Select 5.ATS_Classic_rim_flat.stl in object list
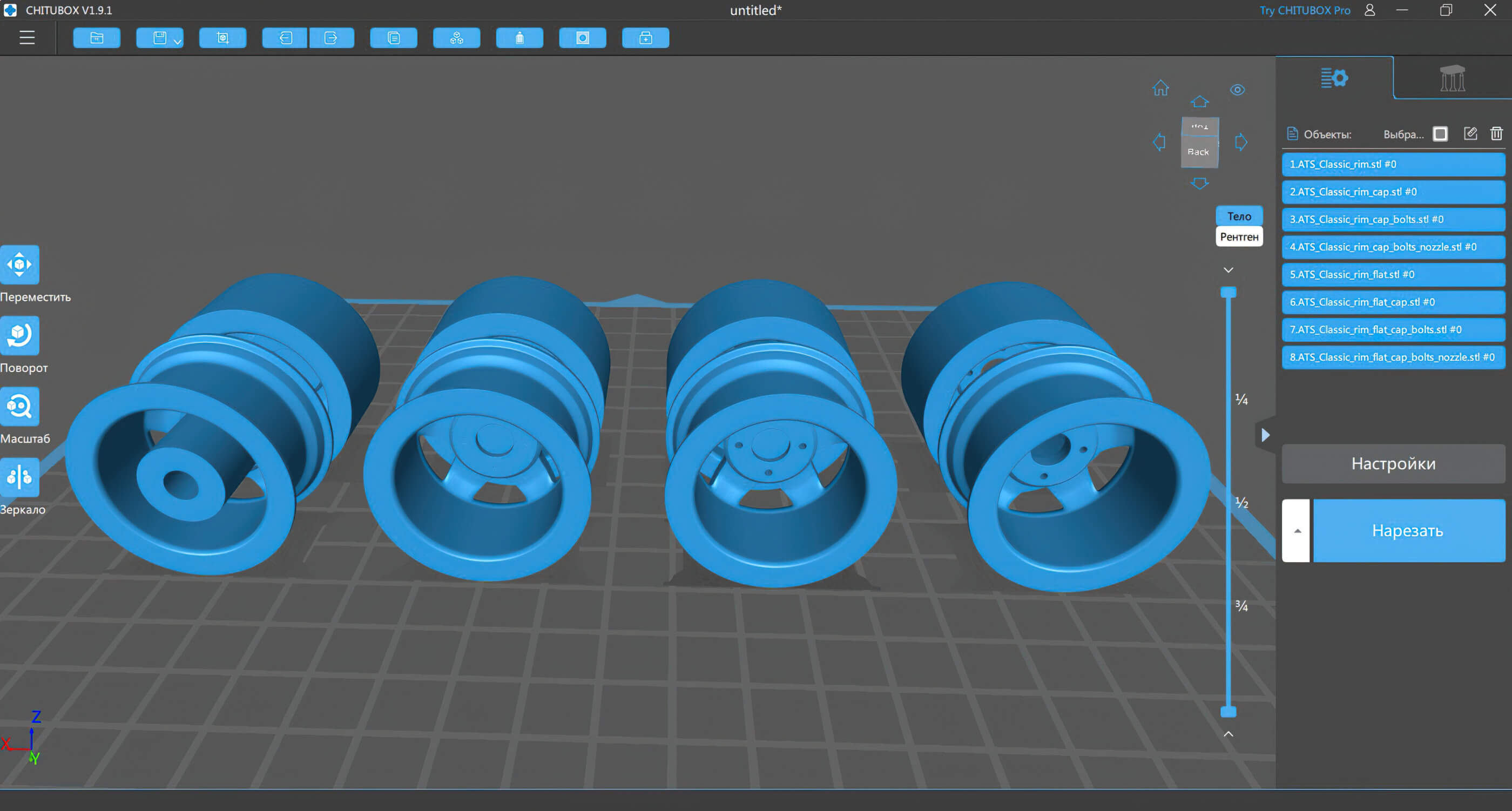This screenshot has width=1512, height=811. [1393, 275]
